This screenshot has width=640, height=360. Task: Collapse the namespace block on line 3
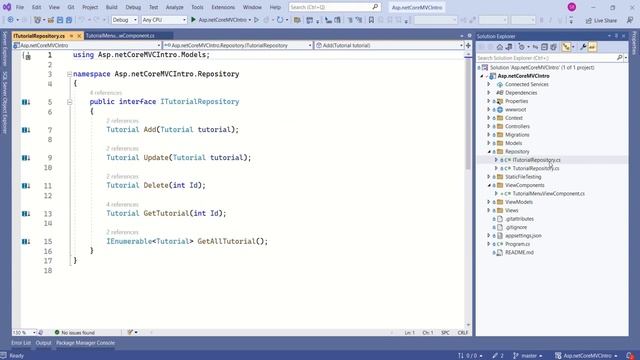click(x=69, y=74)
